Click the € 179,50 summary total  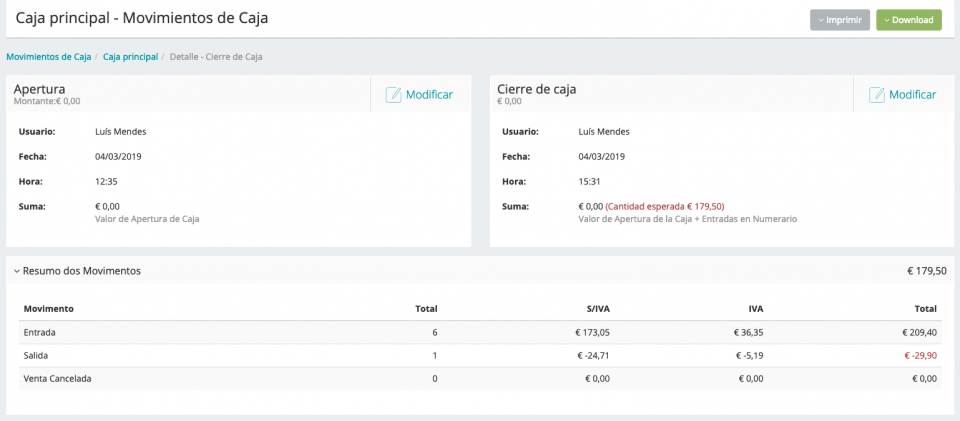[x=925, y=271]
